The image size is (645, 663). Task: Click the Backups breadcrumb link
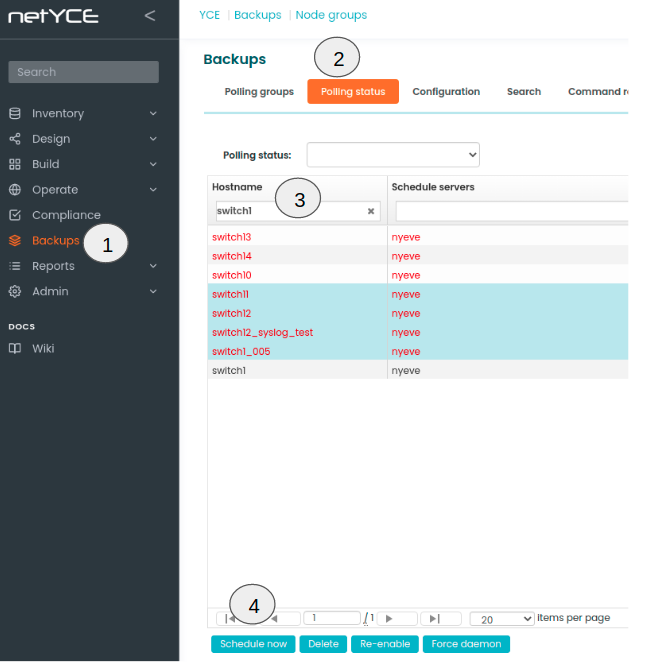coord(258,15)
